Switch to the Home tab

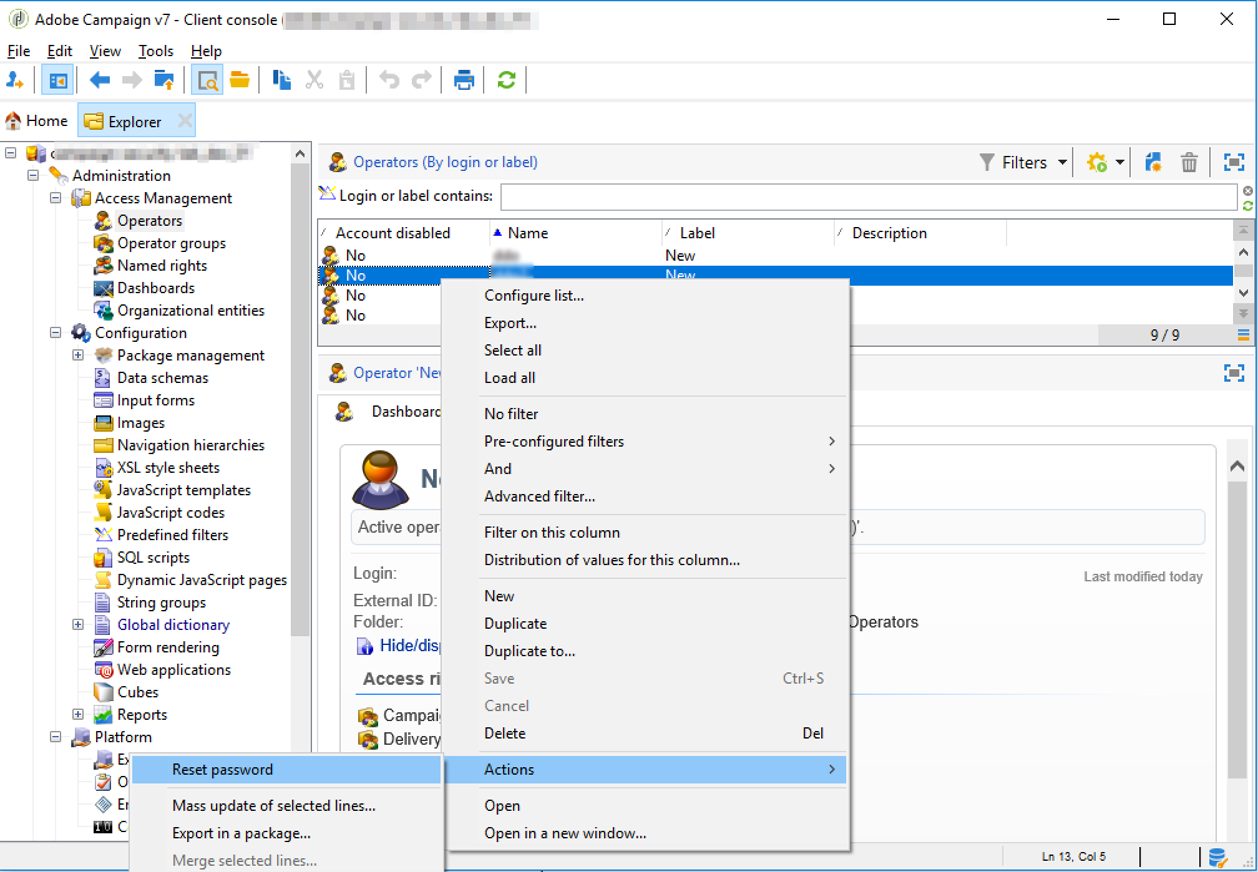tap(37, 121)
